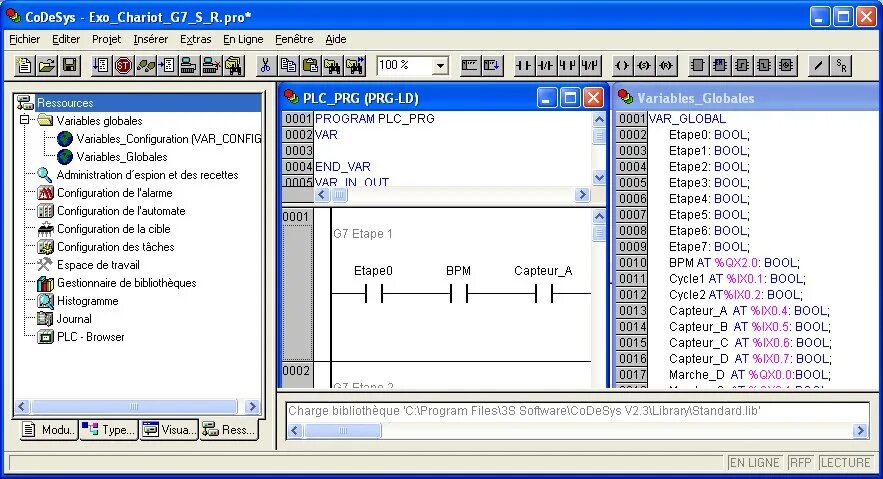
Task: Apply Negate with slash icon
Action: tap(818, 66)
